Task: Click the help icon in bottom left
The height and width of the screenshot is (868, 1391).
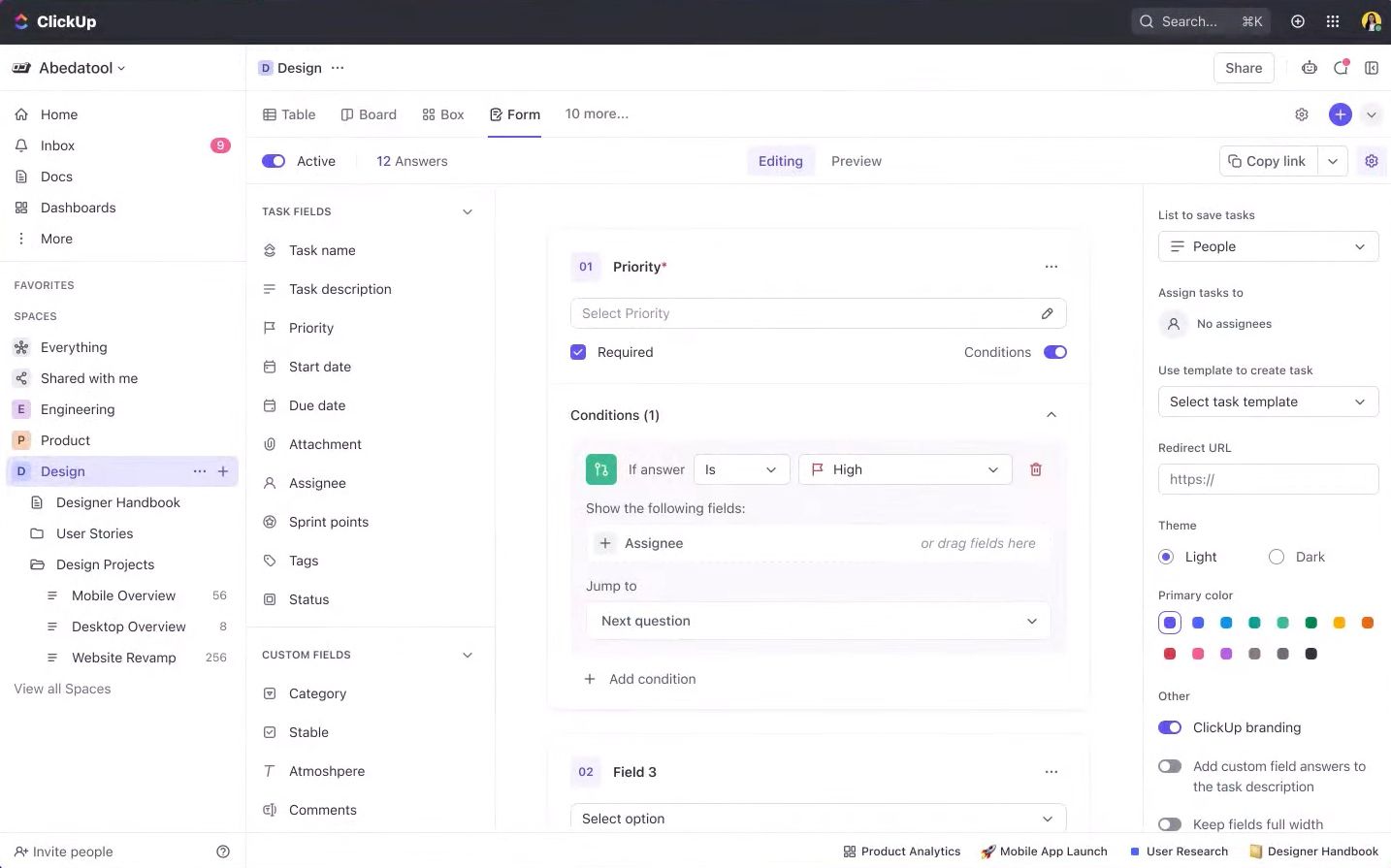Action: (x=223, y=852)
